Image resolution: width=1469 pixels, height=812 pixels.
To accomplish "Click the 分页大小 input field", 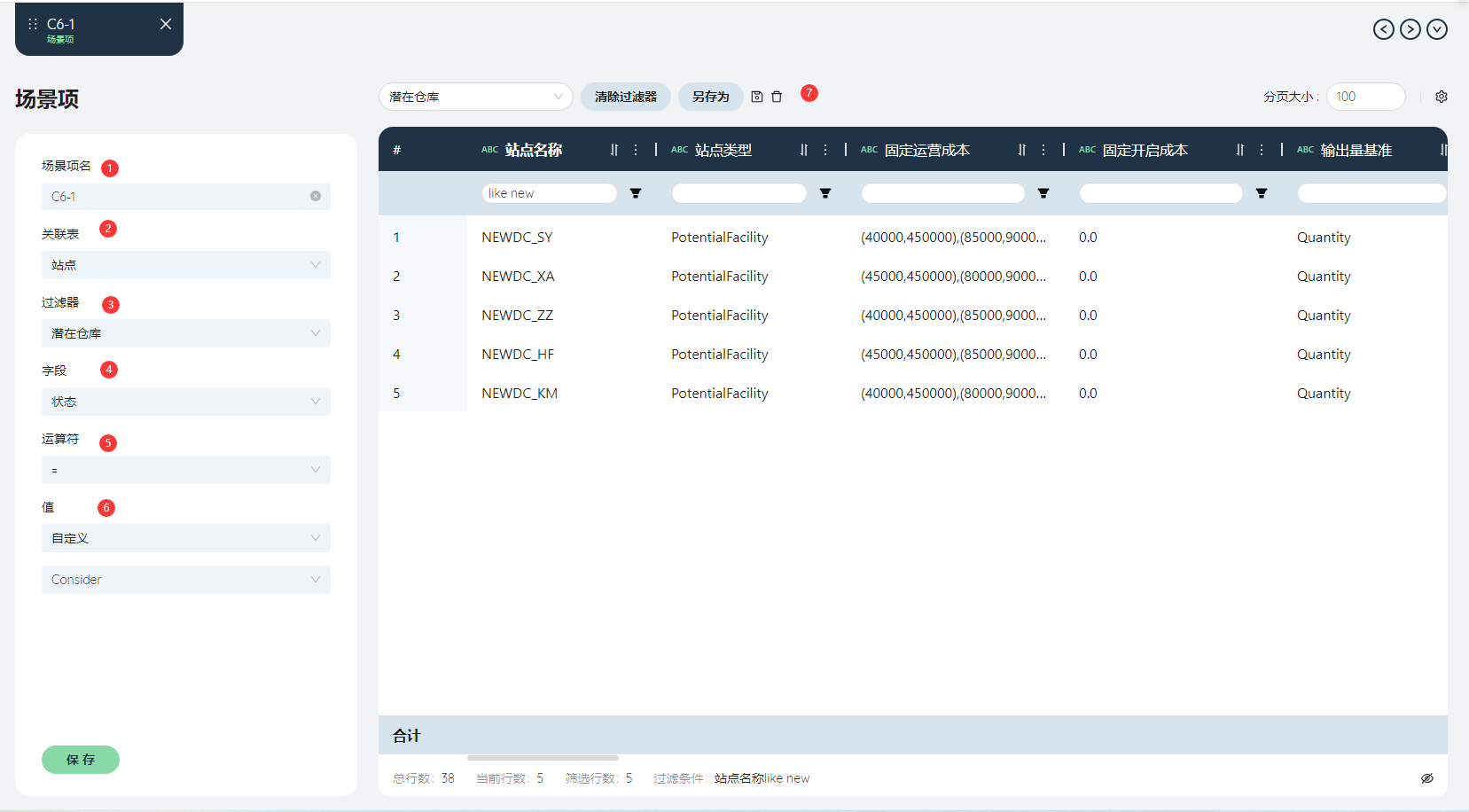I will pos(1366,97).
